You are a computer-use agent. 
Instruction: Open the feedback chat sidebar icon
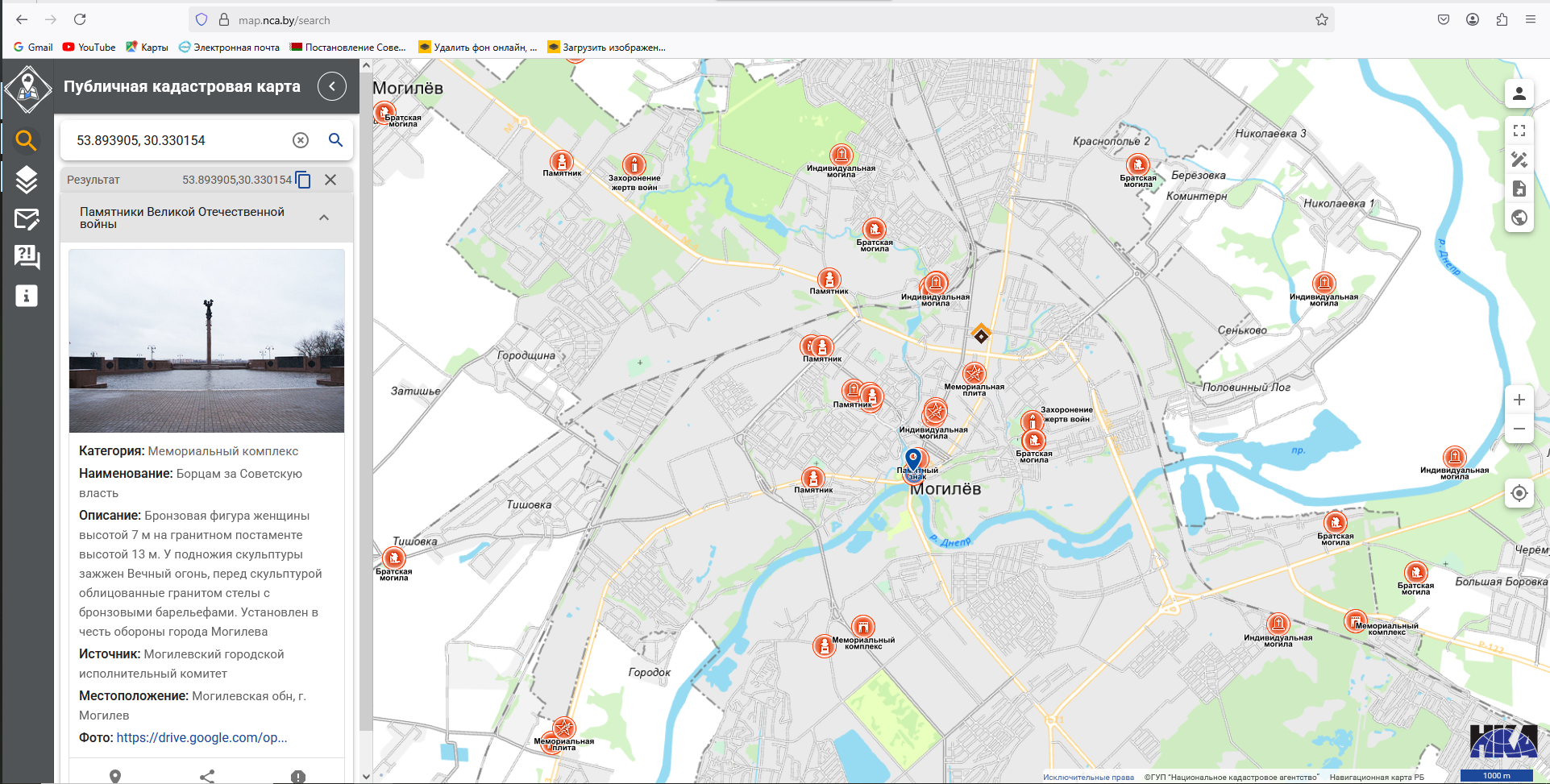27,257
